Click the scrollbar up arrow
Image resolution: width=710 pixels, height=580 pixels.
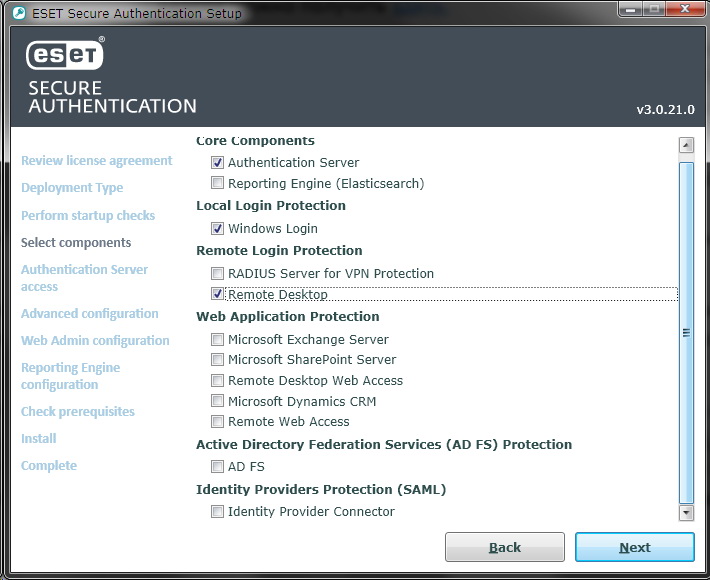(686, 145)
